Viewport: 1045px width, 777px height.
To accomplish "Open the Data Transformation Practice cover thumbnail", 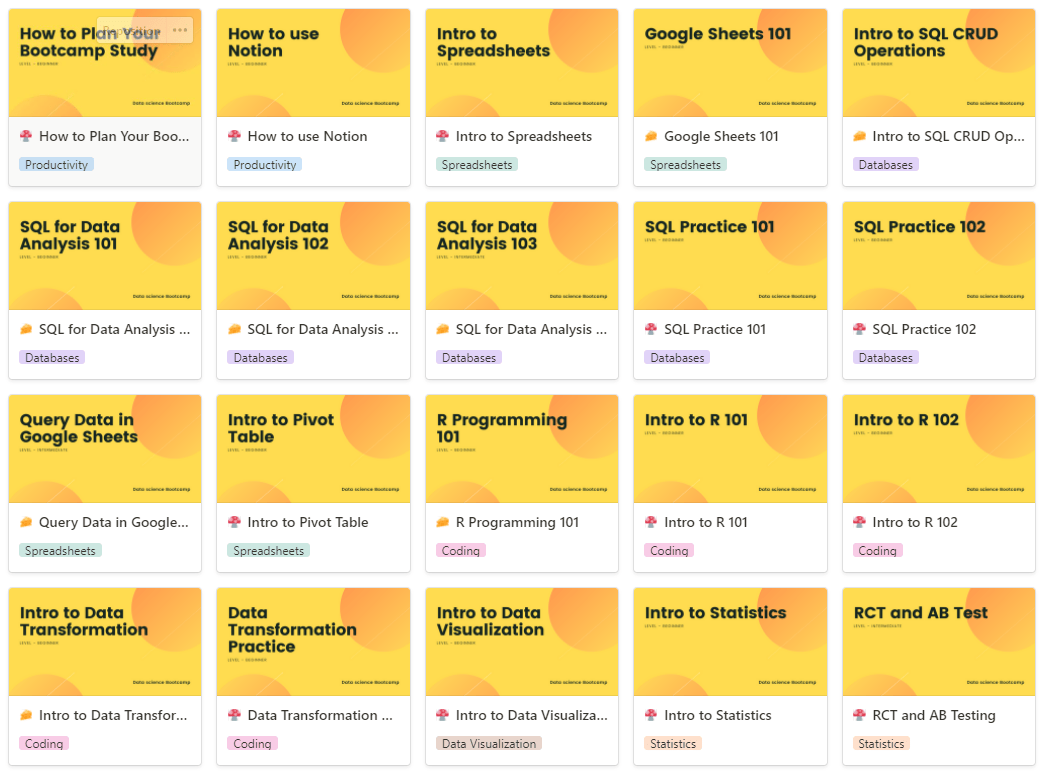I will [313, 642].
